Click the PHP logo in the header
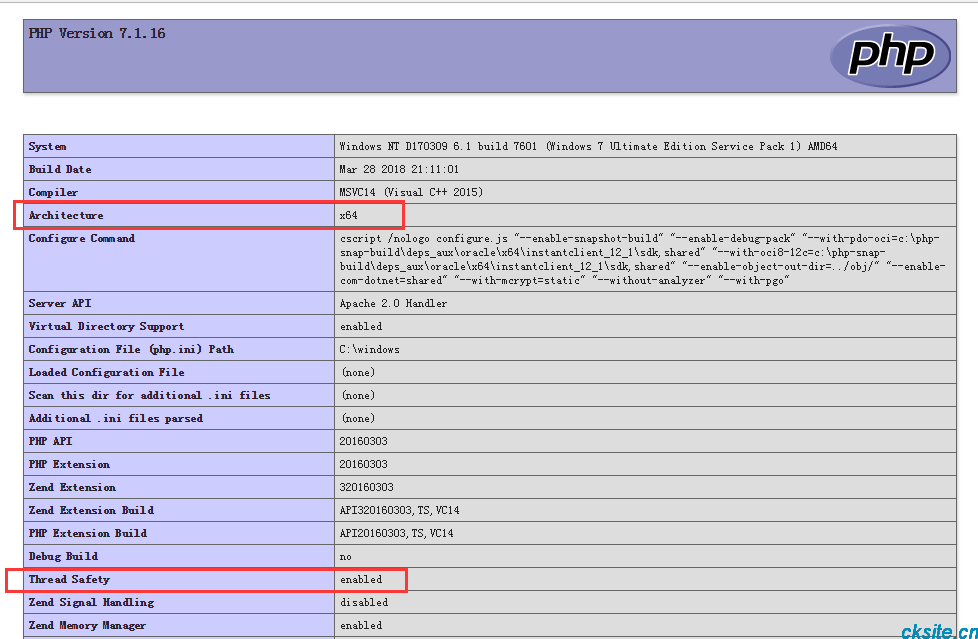This screenshot has height=639, width=978. [x=890, y=56]
